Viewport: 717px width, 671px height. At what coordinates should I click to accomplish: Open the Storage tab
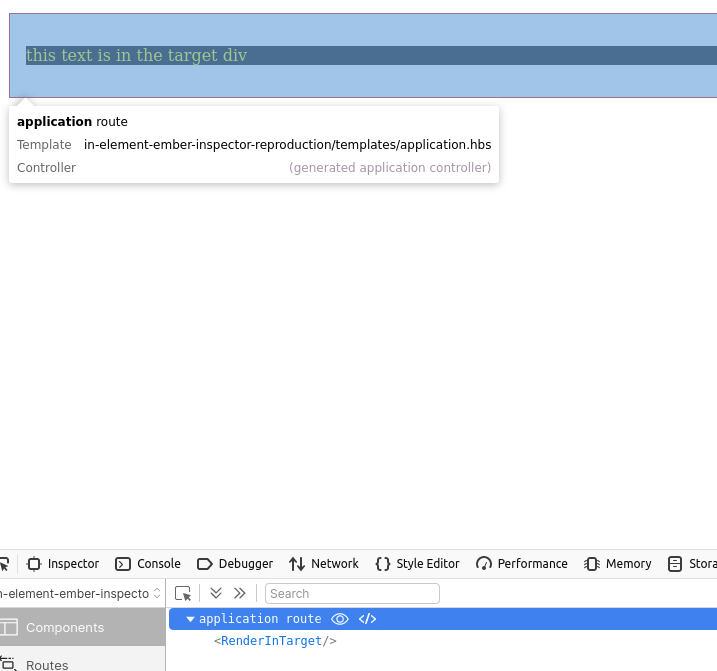[x=690, y=564]
